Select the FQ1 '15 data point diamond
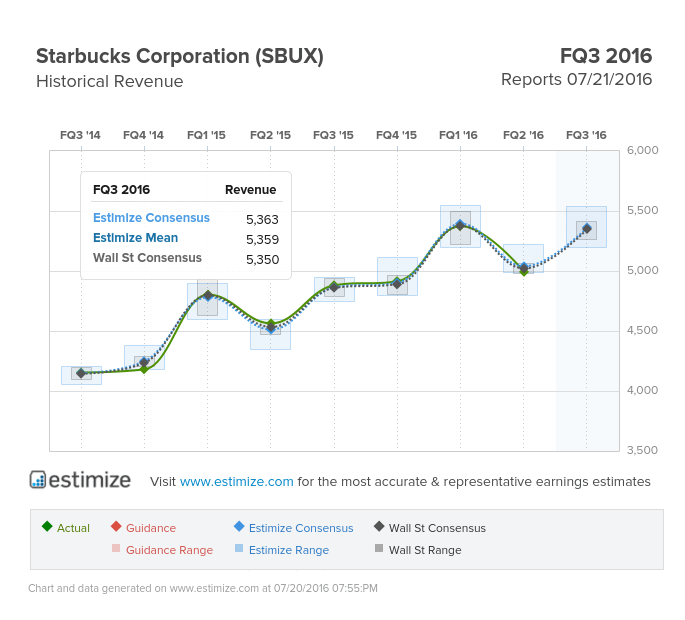The height and width of the screenshot is (620, 685). pyautogui.click(x=208, y=295)
